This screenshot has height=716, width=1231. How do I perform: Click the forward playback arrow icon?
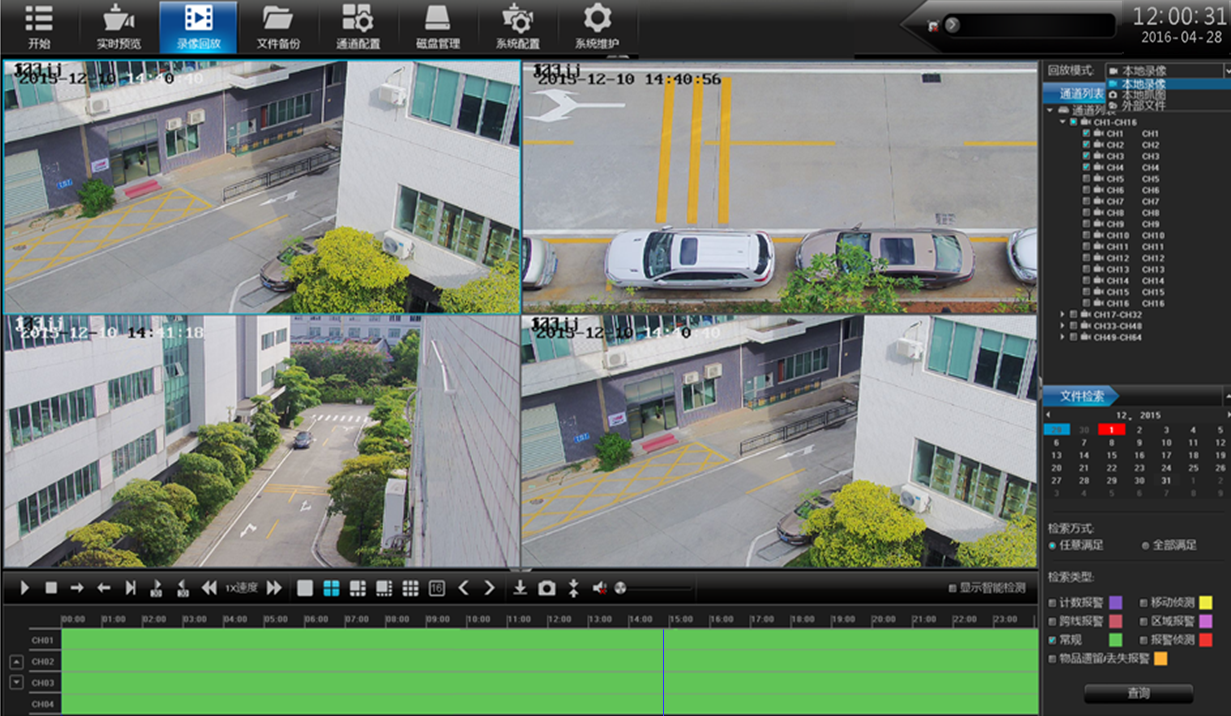(x=77, y=588)
